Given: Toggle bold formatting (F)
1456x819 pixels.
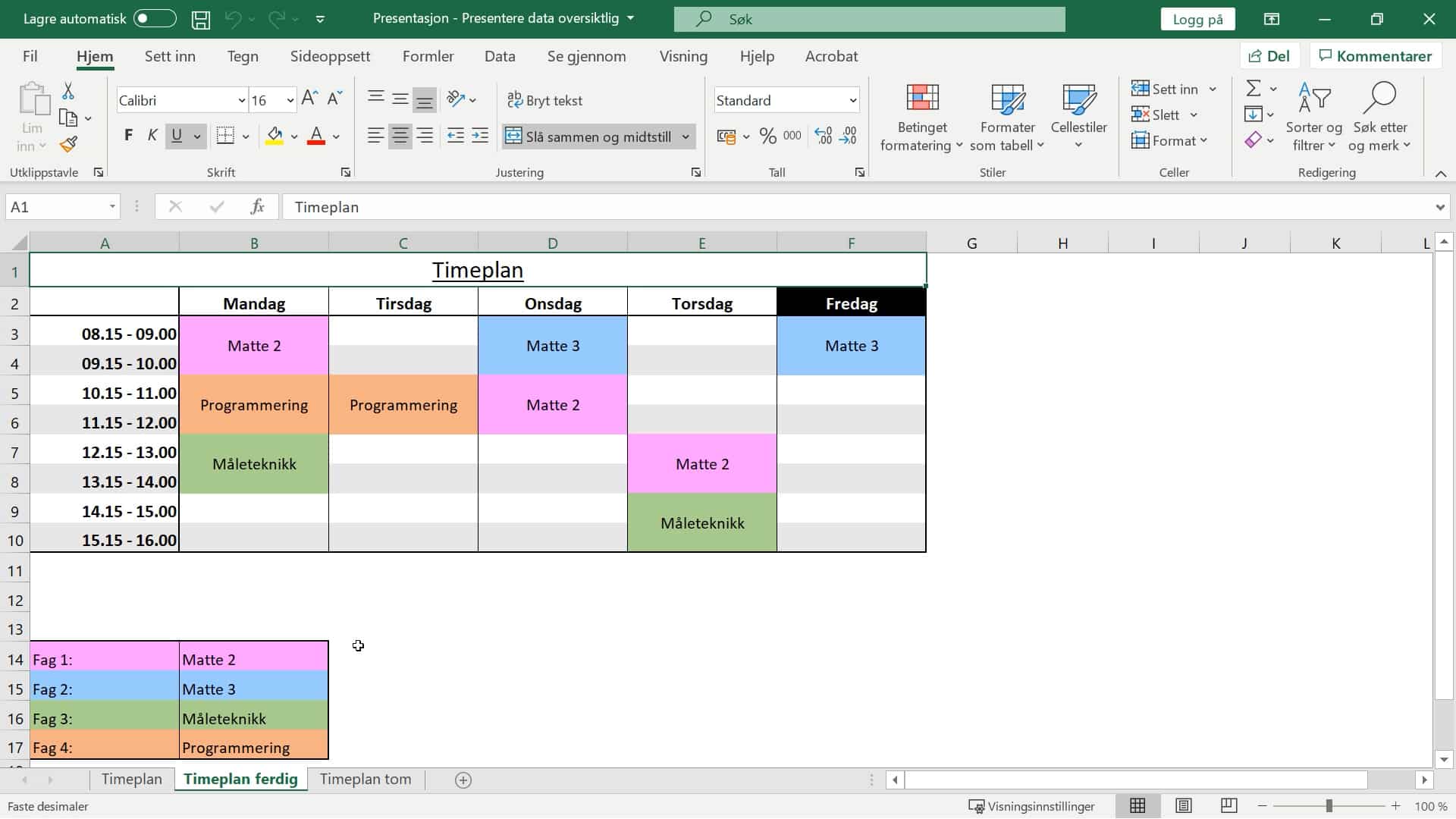Looking at the screenshot, I should 128,136.
